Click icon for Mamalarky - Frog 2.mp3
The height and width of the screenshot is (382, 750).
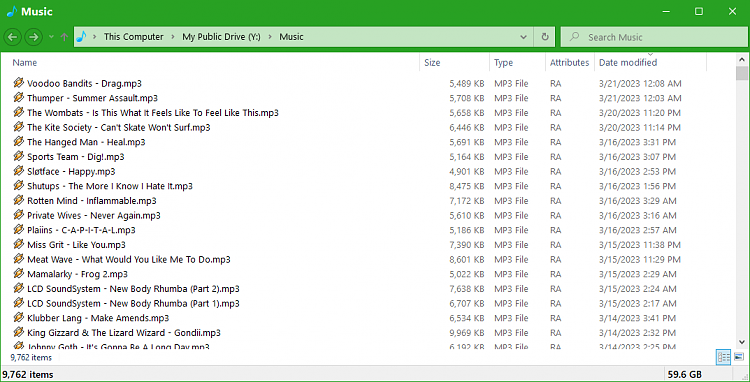point(18,273)
